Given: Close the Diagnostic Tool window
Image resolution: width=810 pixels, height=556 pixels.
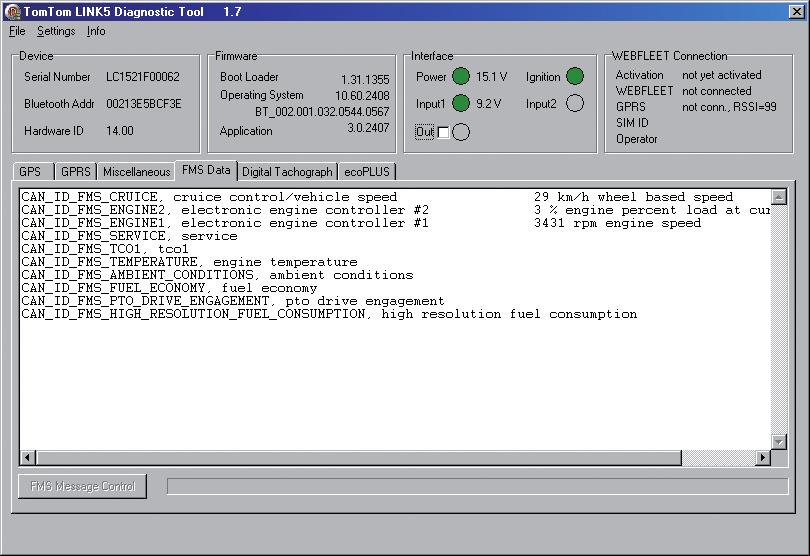Looking at the screenshot, I should 797,11.
